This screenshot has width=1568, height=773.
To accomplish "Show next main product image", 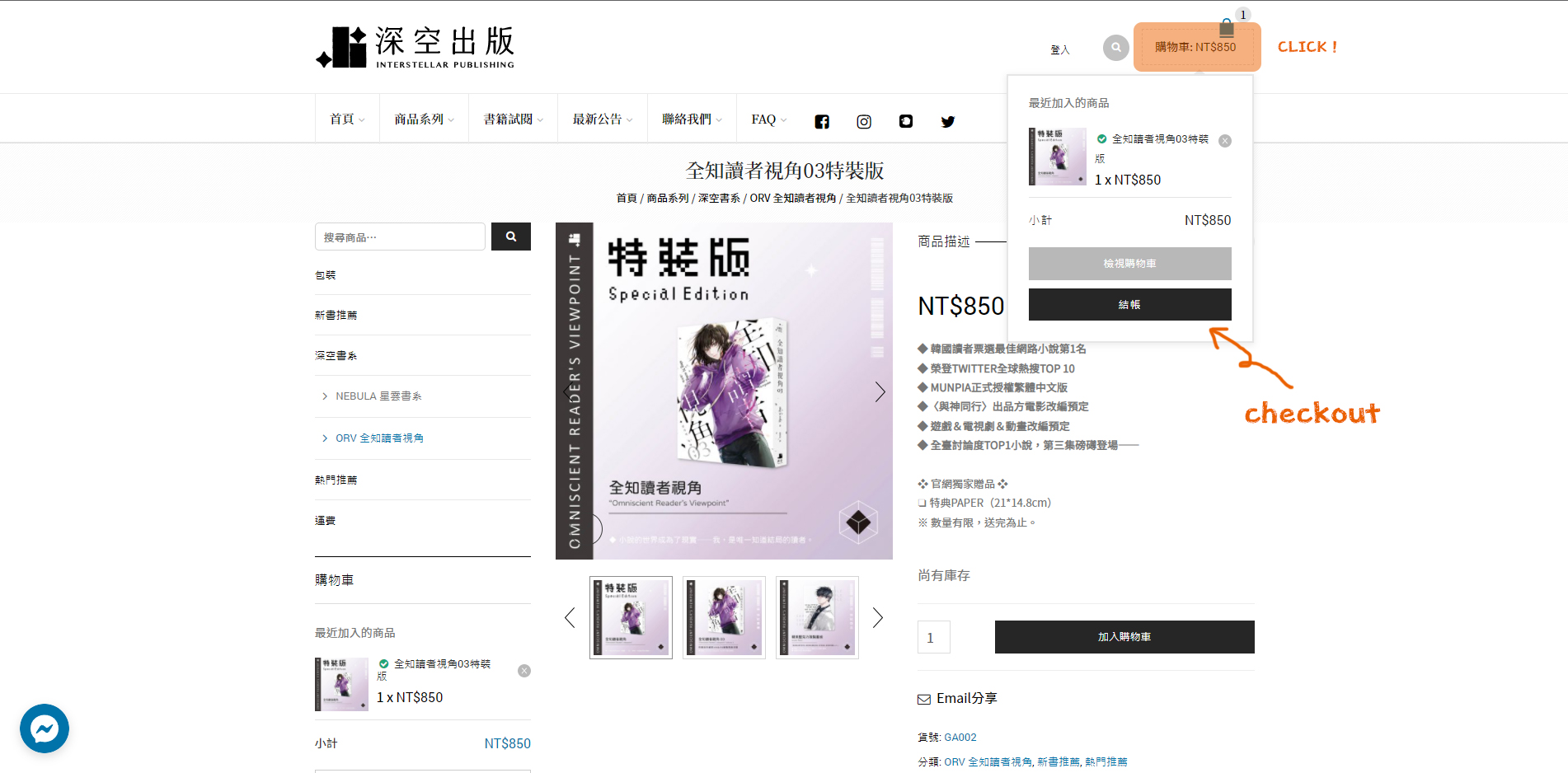I will 880,391.
